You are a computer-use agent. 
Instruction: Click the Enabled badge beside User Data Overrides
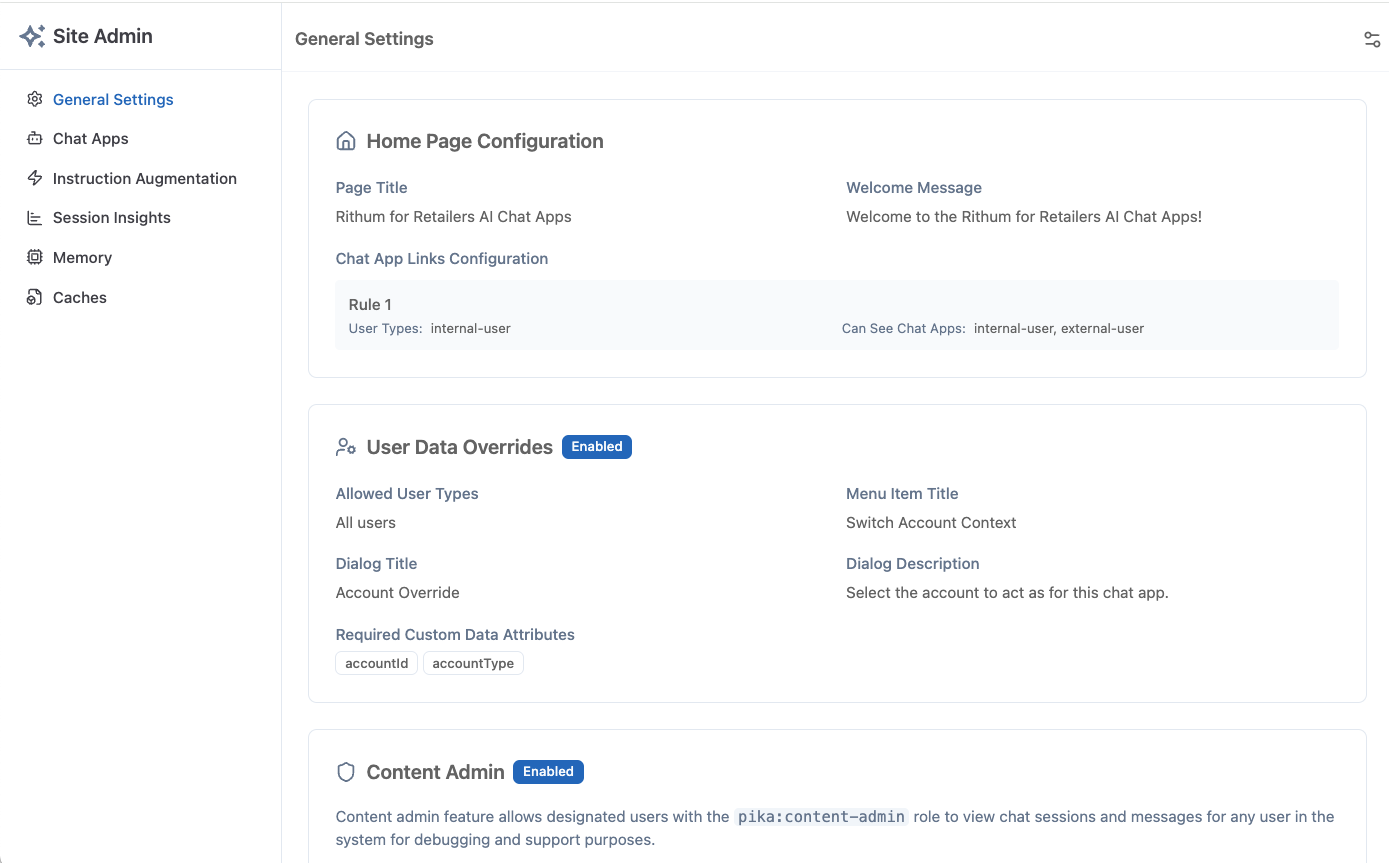(x=597, y=447)
